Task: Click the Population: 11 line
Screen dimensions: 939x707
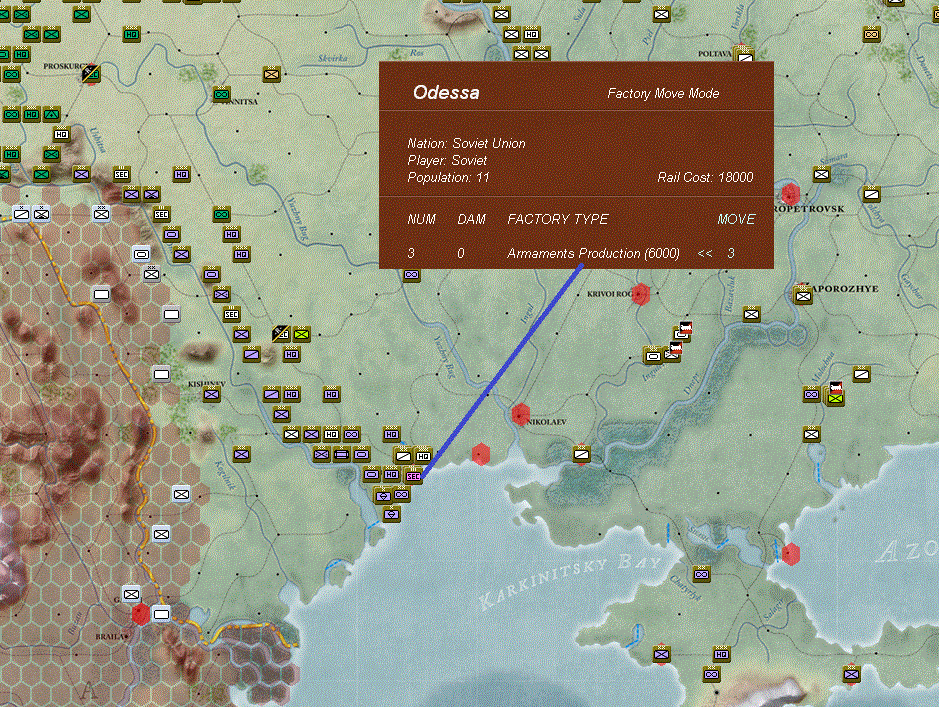Action: [448, 178]
